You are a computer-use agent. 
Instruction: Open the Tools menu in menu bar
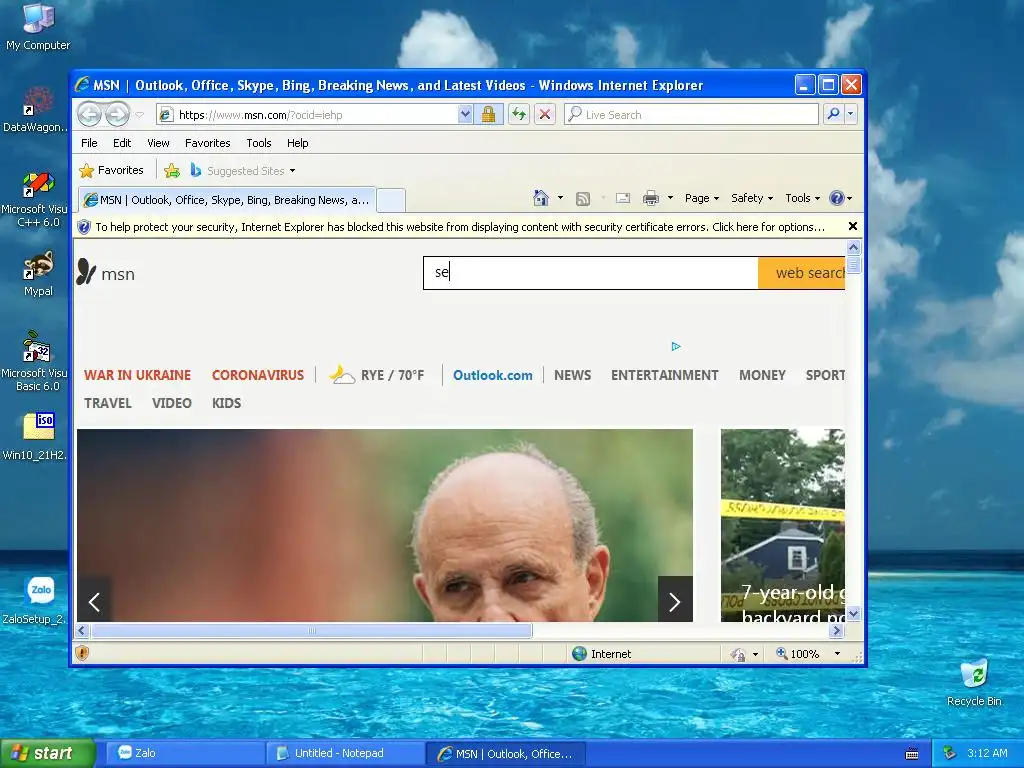point(259,143)
